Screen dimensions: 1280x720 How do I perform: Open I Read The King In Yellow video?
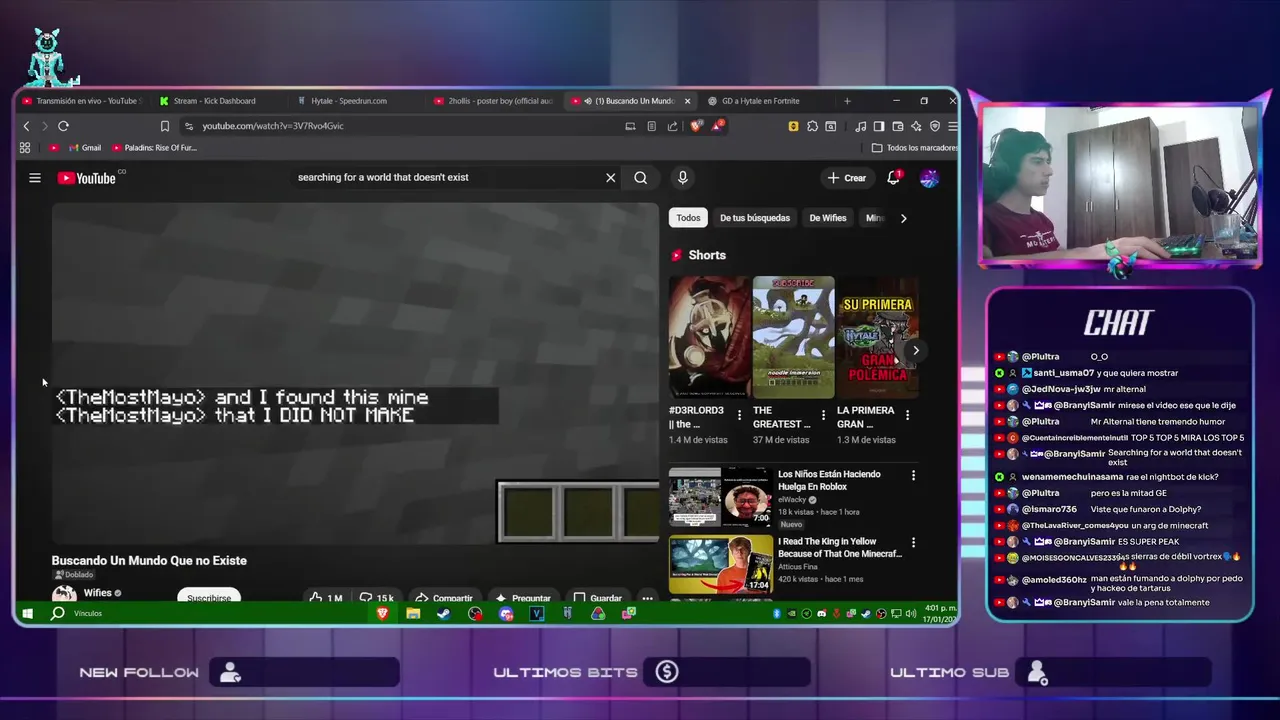720,565
